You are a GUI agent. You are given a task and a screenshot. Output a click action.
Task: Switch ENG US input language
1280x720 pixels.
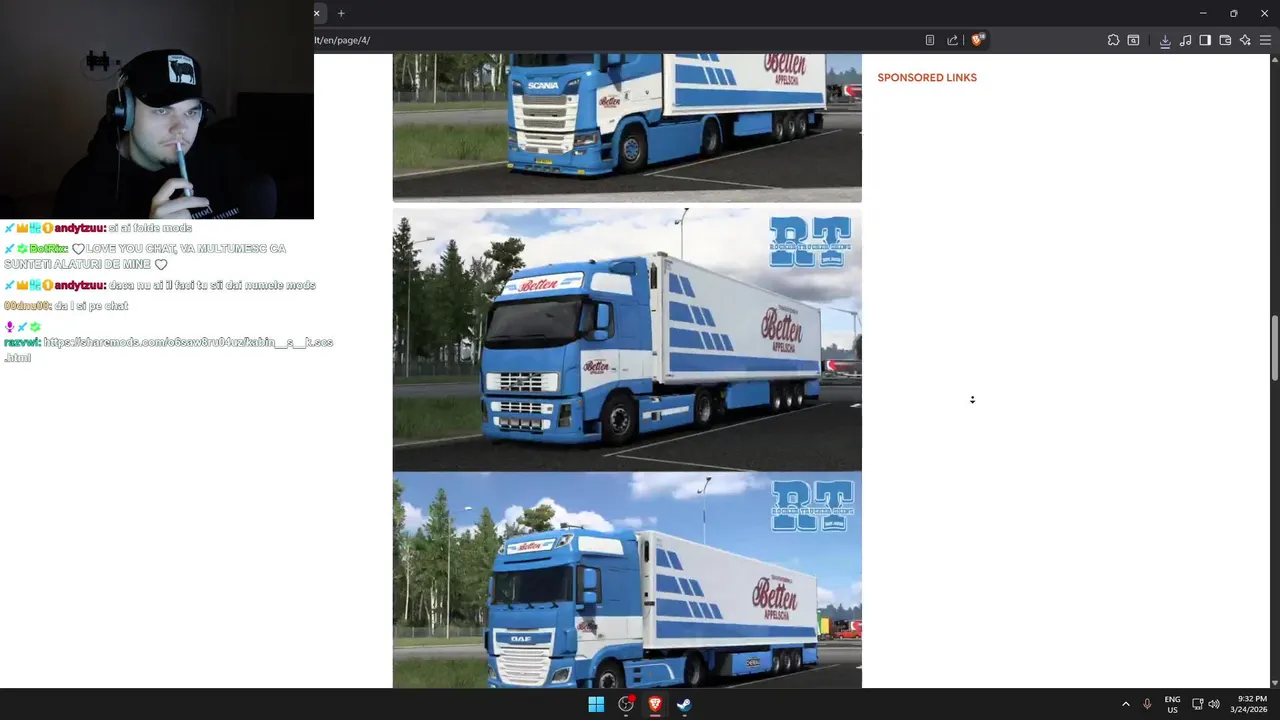coord(1172,704)
